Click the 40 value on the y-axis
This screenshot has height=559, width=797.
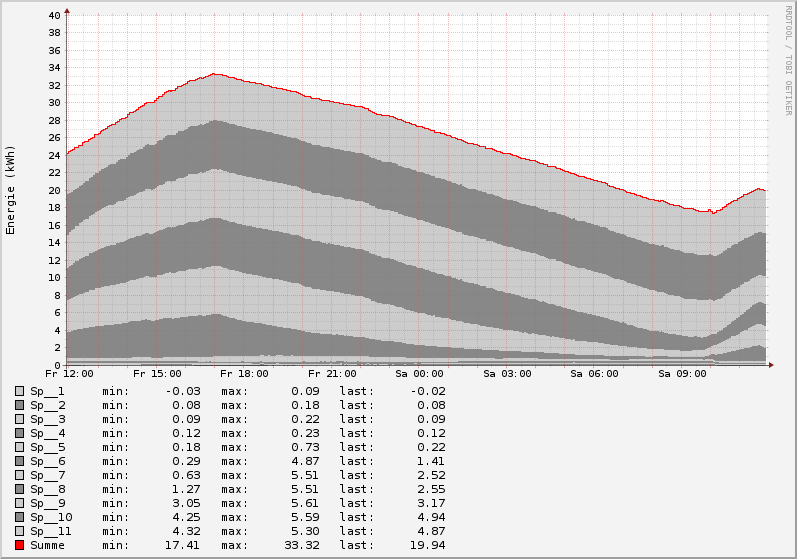click(x=54, y=15)
